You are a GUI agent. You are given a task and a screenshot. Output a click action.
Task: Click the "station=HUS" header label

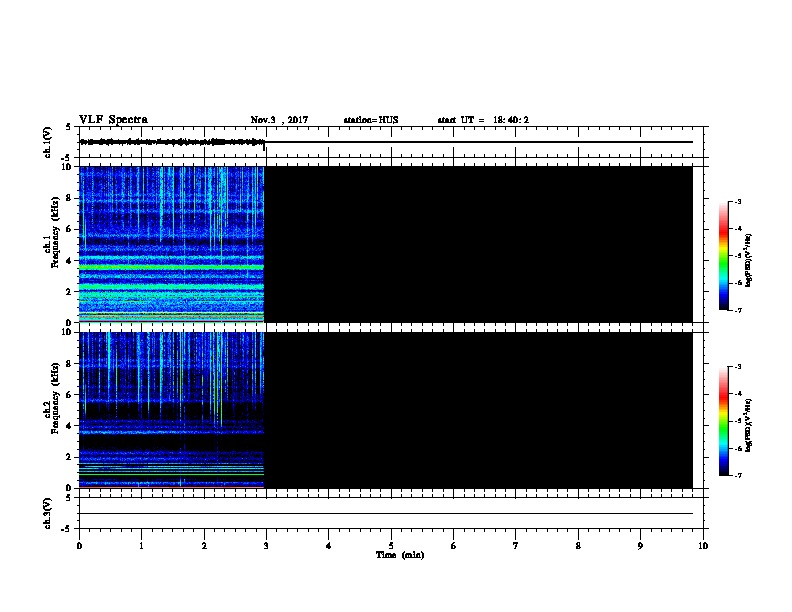pyautogui.click(x=371, y=120)
